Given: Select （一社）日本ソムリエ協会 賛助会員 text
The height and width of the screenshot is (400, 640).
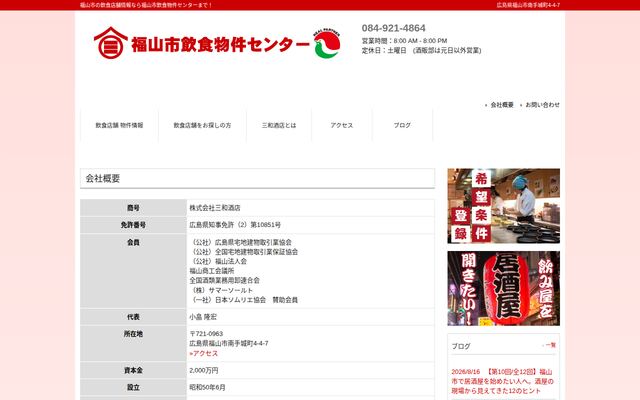Looking at the screenshot, I should (x=244, y=300).
